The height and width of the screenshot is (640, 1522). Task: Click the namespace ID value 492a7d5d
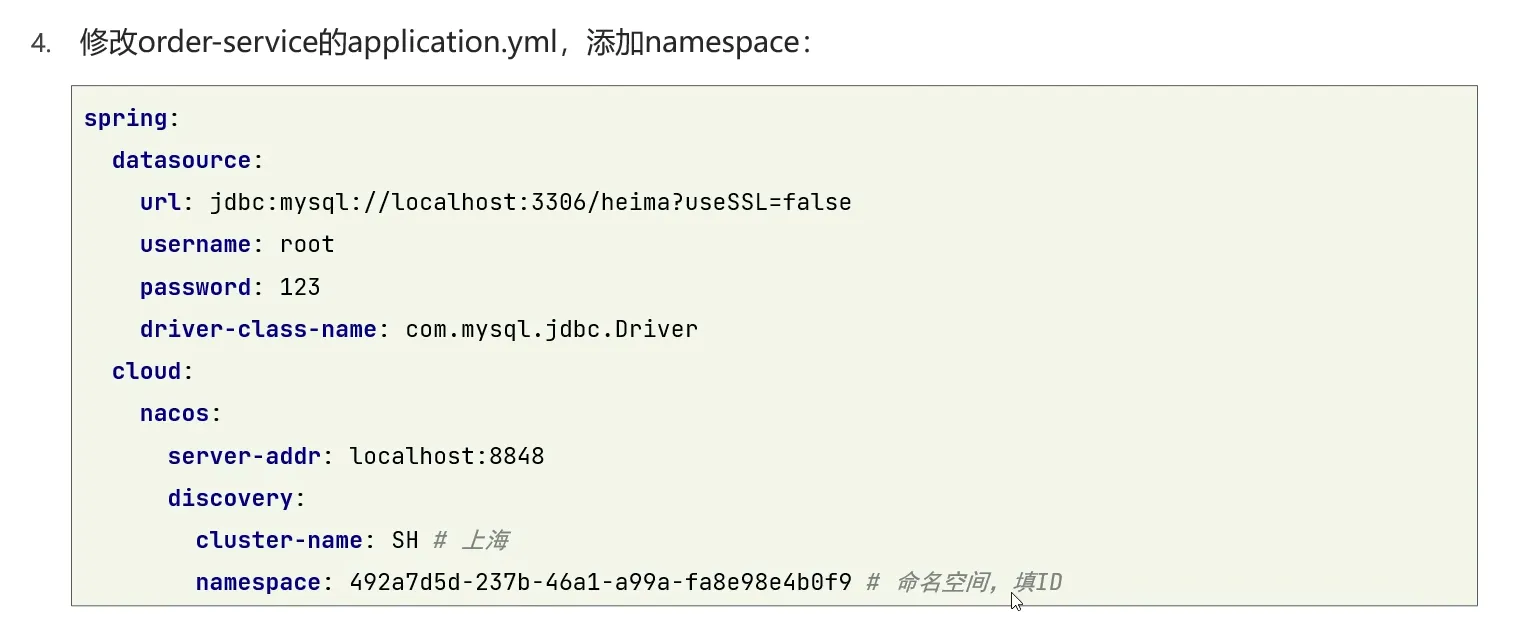600,582
